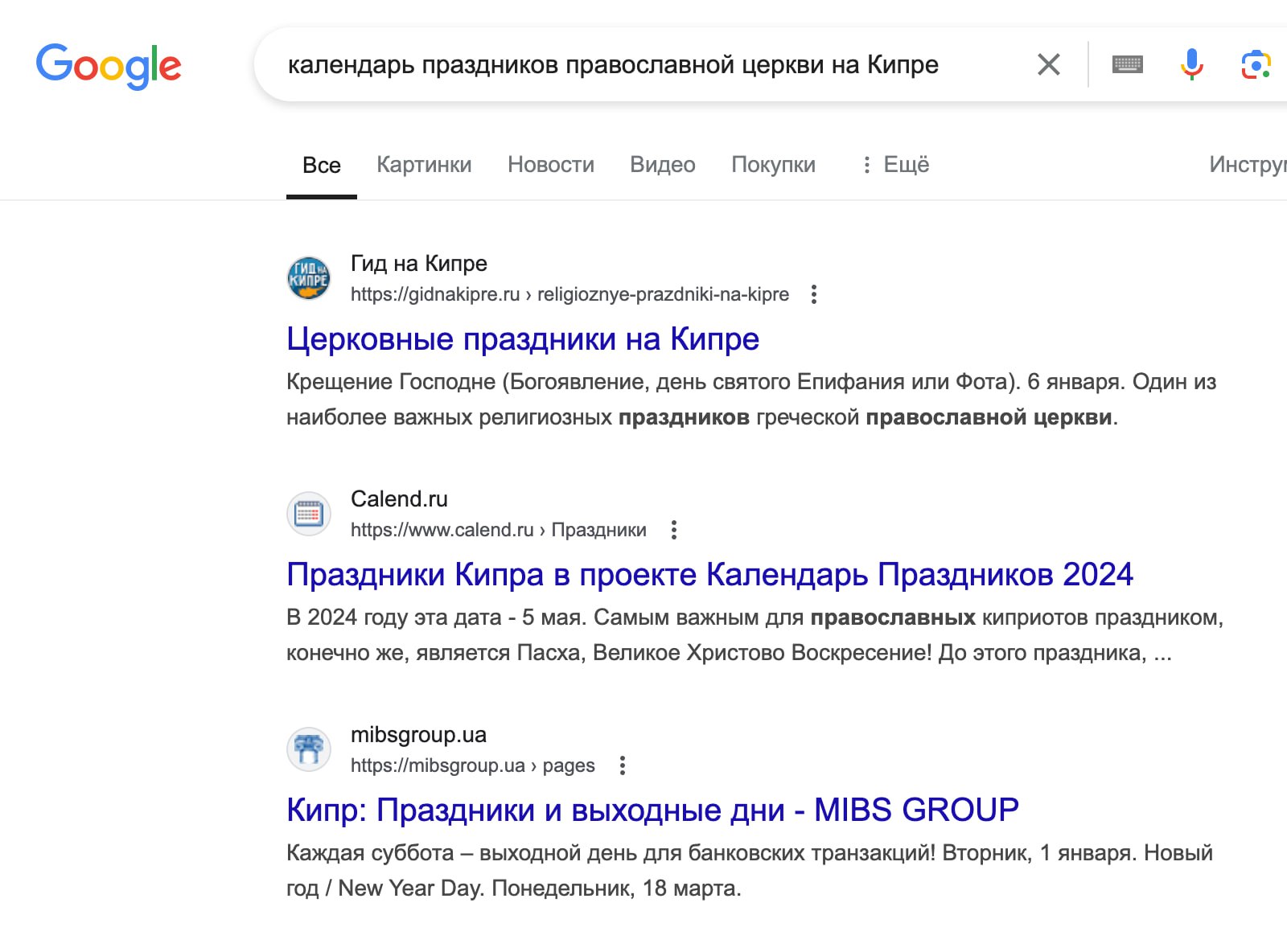Open the on-screen keyboard input tool

point(1127,64)
